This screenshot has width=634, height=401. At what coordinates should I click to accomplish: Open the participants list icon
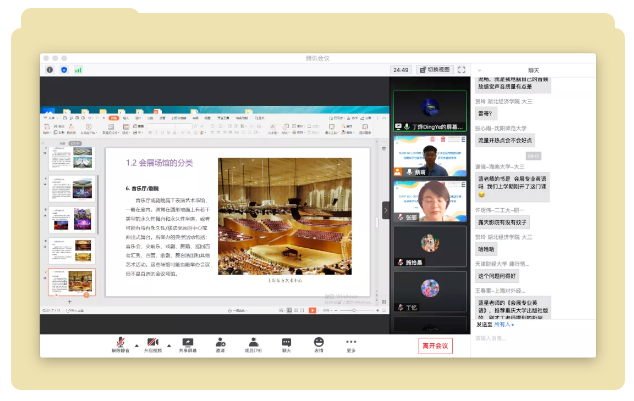tap(253, 342)
